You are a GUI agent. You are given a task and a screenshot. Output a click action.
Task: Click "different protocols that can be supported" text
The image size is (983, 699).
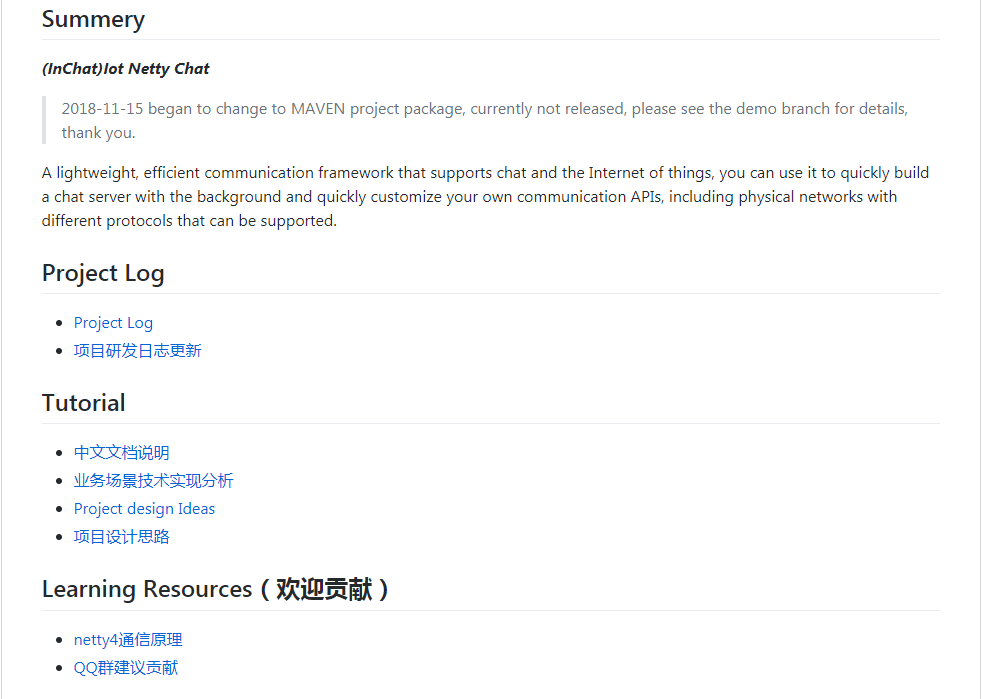click(x=189, y=221)
